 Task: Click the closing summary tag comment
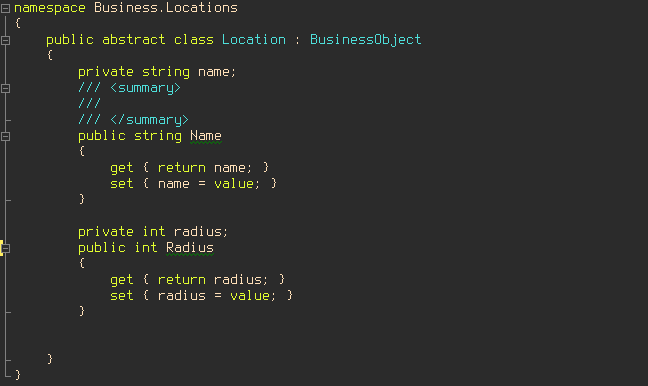pos(133,120)
